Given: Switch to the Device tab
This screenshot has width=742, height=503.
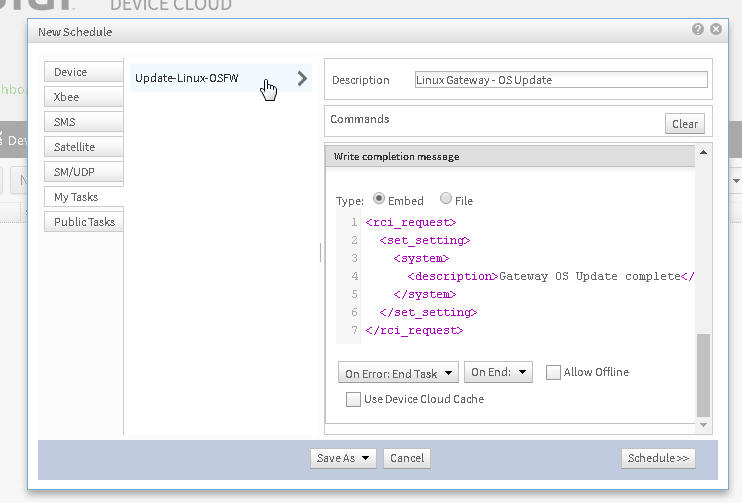Looking at the screenshot, I should tap(83, 72).
